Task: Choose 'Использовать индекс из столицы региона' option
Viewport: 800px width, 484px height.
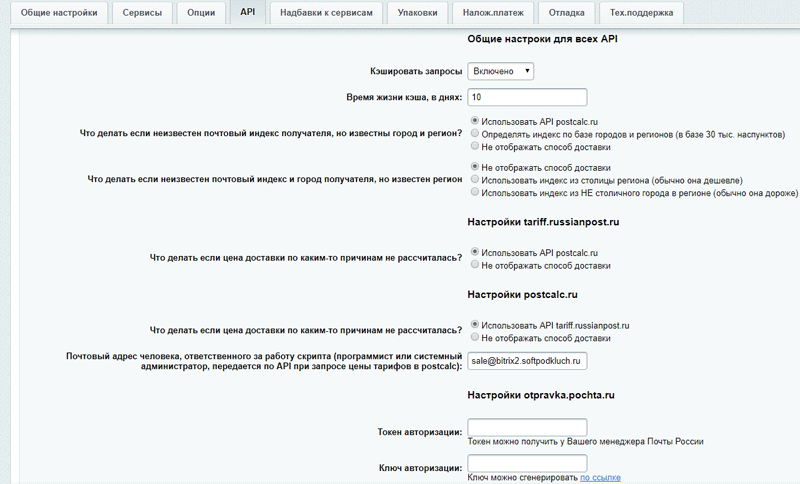Action: 474,180
